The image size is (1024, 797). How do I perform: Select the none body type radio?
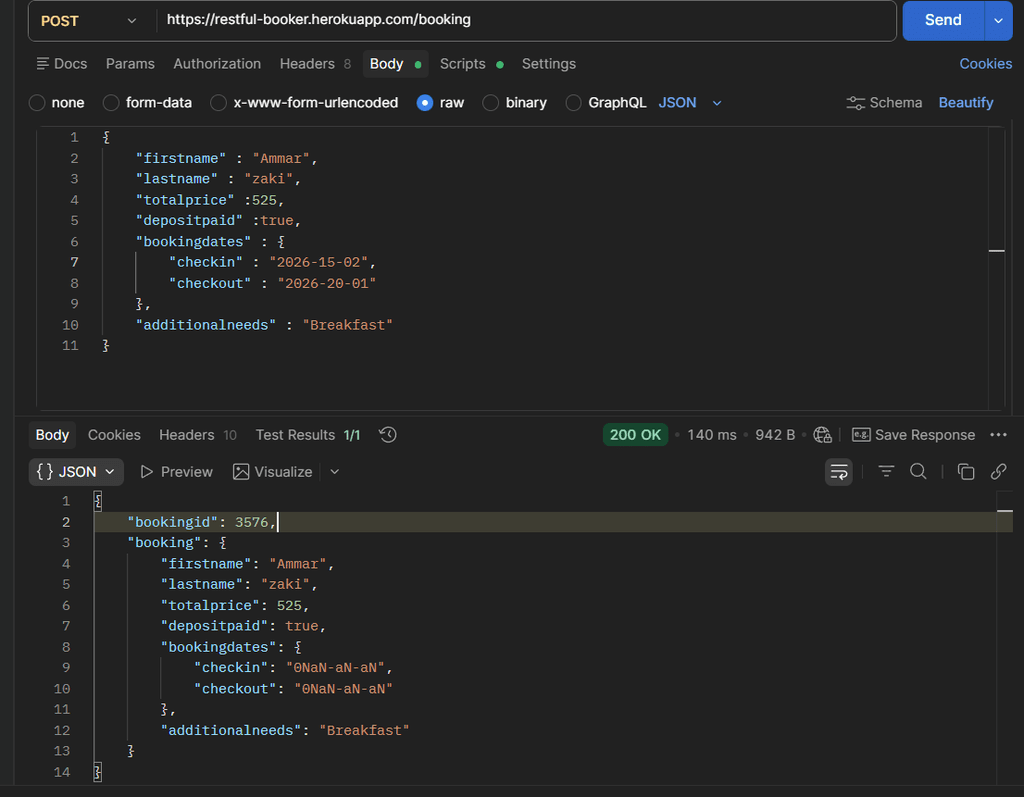pyautogui.click(x=37, y=103)
